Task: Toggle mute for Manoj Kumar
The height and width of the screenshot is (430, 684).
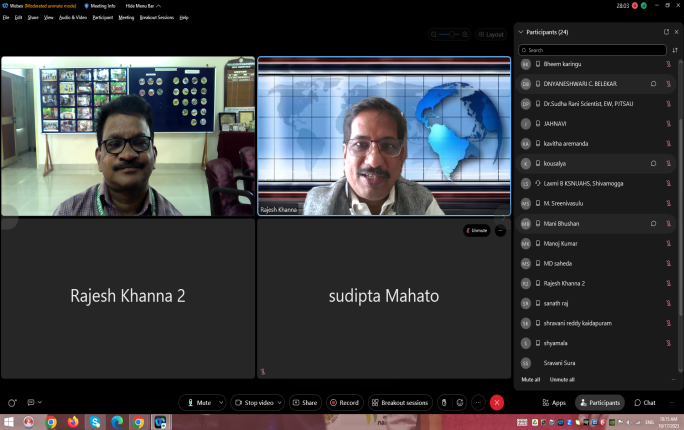Action: tap(668, 243)
